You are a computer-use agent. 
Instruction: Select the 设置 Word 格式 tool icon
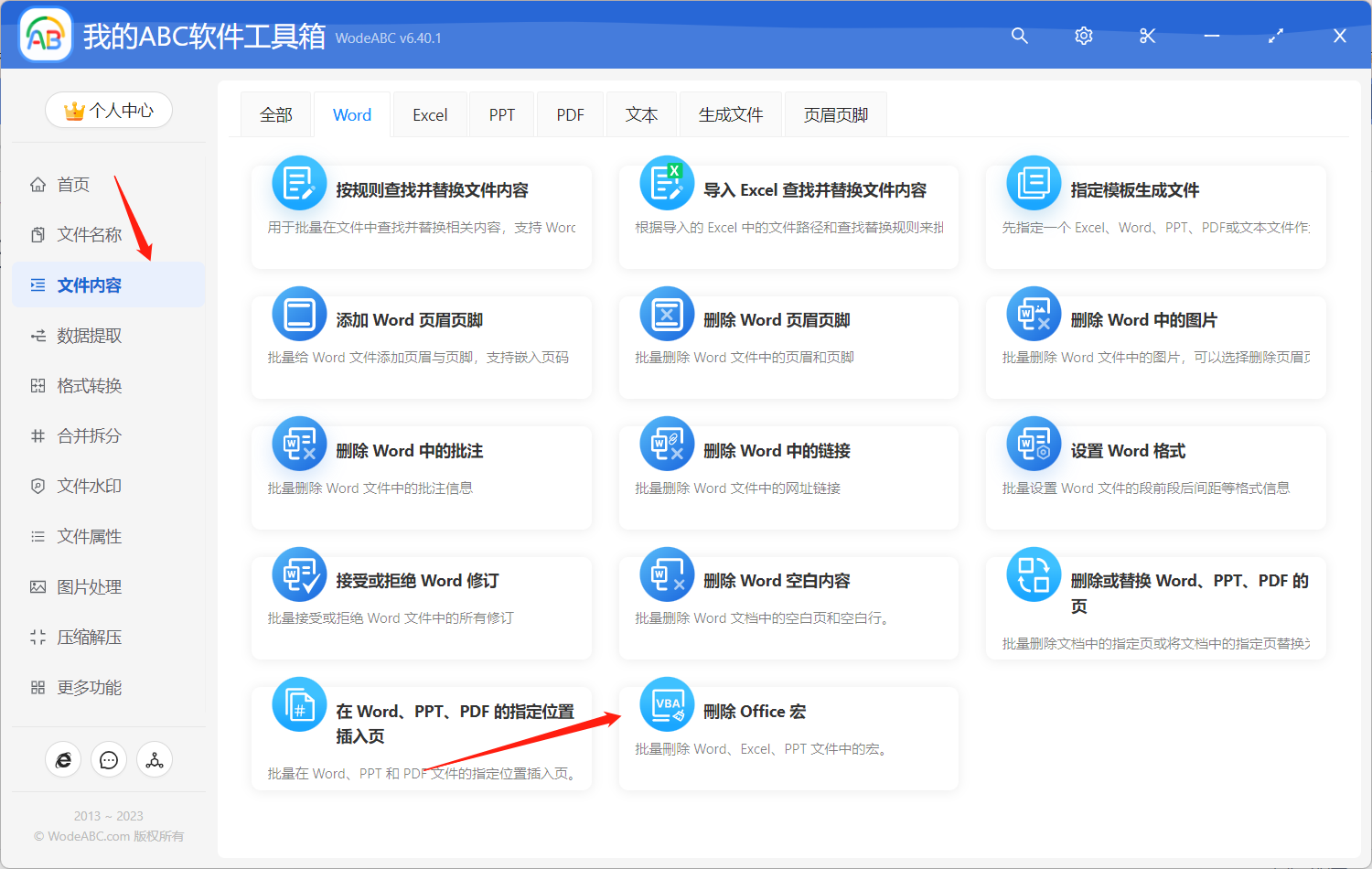point(1033,444)
